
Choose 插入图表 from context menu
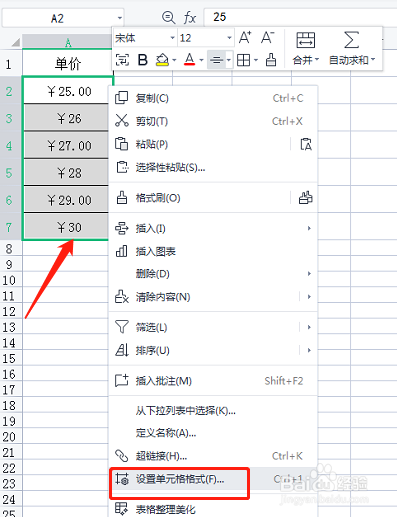[213, 251]
